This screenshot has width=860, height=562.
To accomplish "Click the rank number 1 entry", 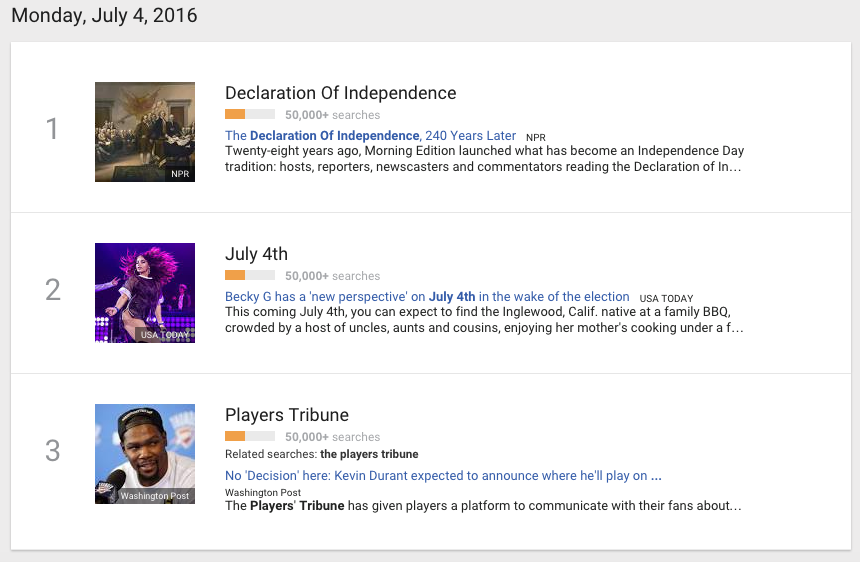I will pyautogui.click(x=53, y=130).
